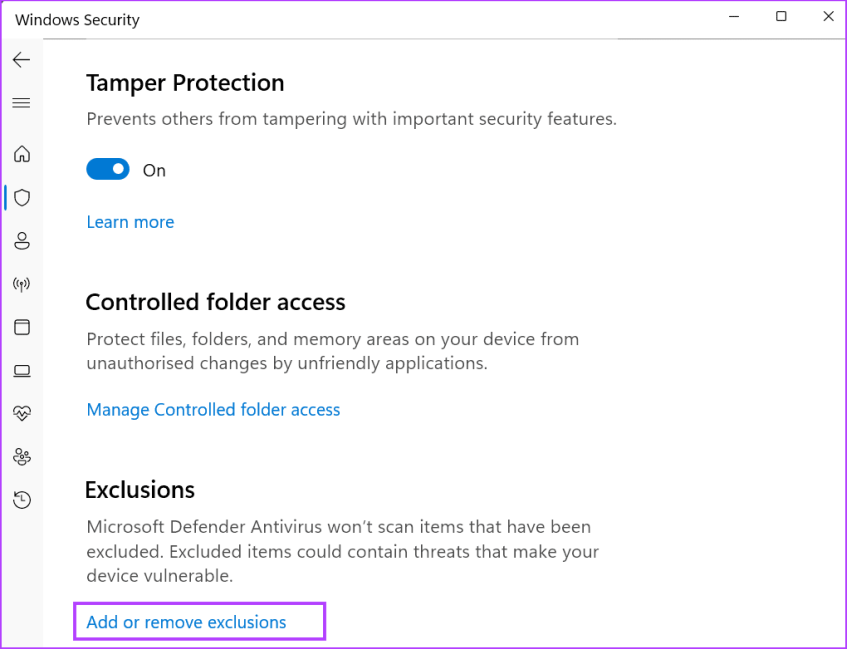Click the Windows Security title bar text
This screenshot has height=649, width=847.
click(x=77, y=19)
